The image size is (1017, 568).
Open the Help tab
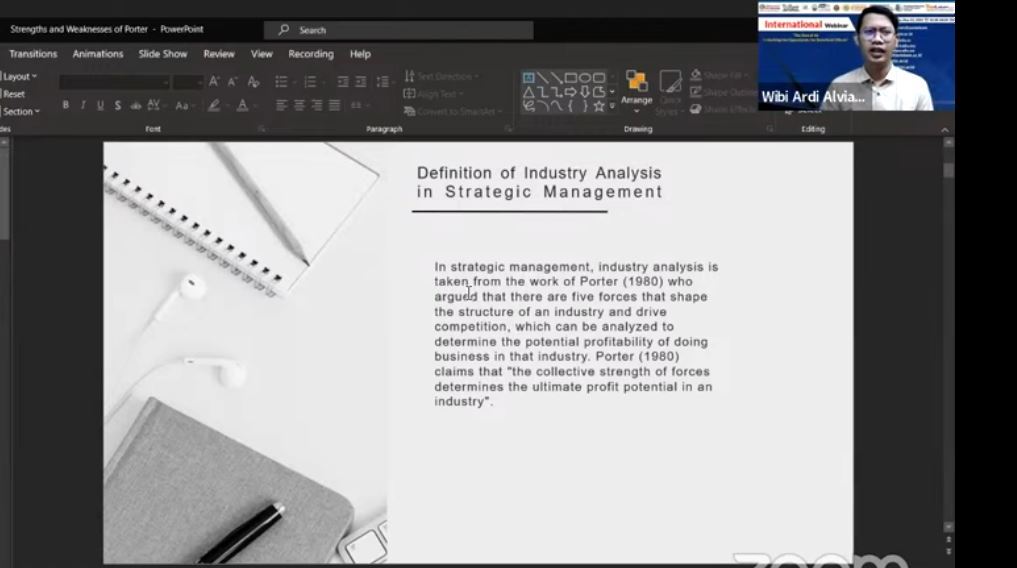click(x=360, y=54)
